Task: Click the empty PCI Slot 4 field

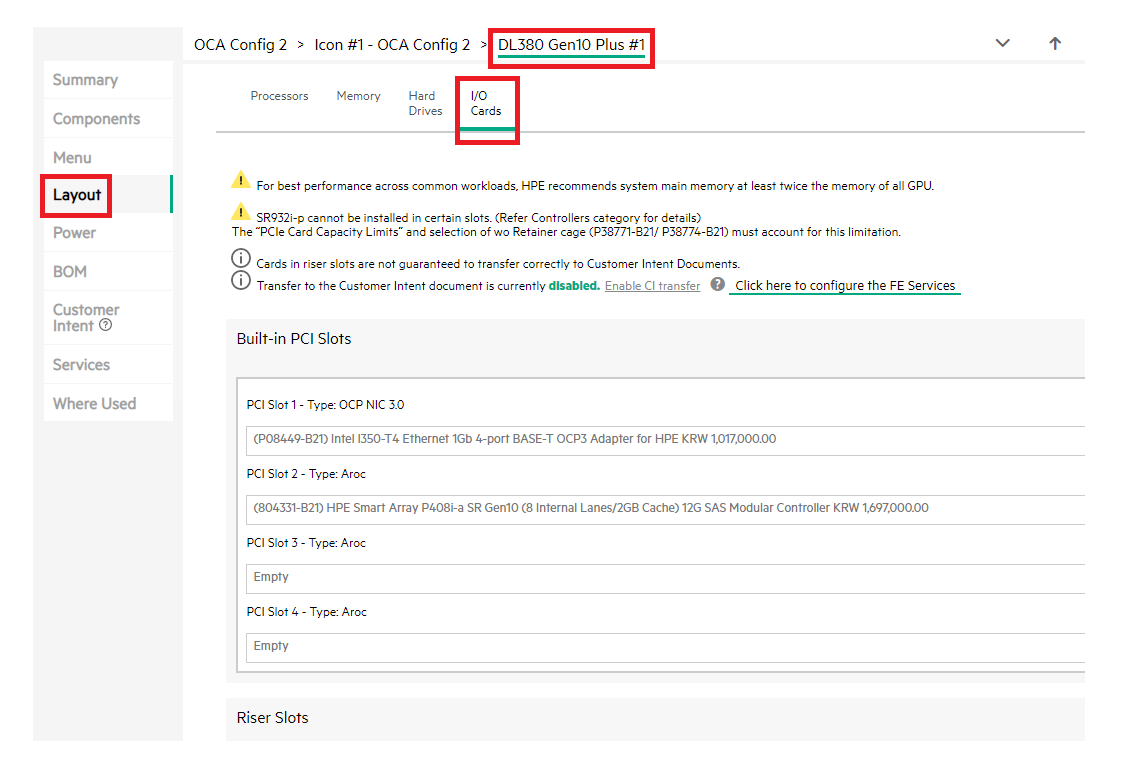Action: (x=665, y=647)
